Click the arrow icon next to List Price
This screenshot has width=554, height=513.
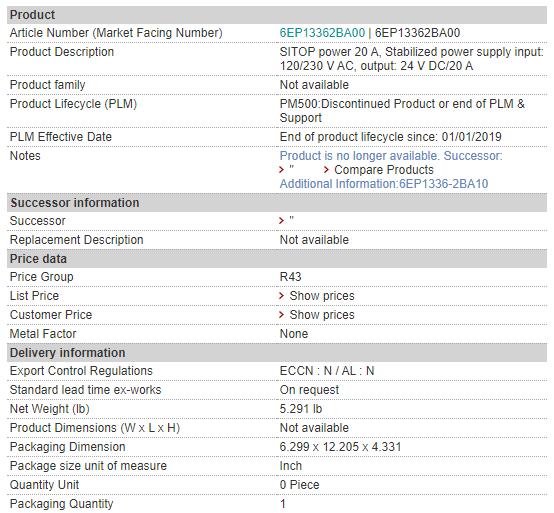coord(282,296)
